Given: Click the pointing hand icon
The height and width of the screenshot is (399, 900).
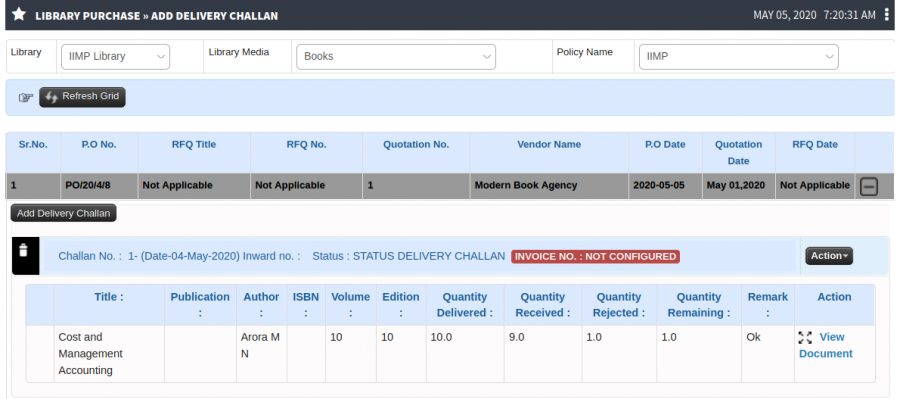Looking at the screenshot, I should (26, 97).
